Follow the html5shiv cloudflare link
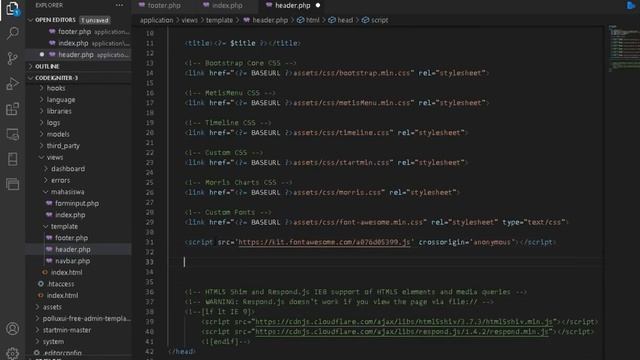This screenshot has height=360, width=640. 404,322
